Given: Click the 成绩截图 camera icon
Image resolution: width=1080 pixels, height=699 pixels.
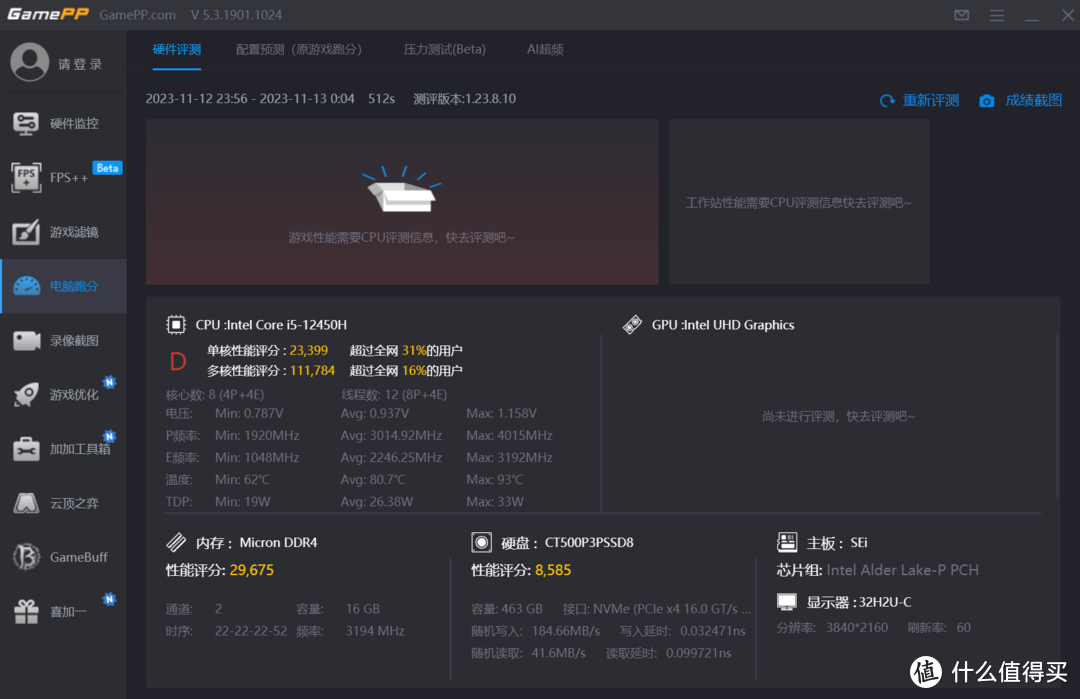Looking at the screenshot, I should [x=986, y=101].
